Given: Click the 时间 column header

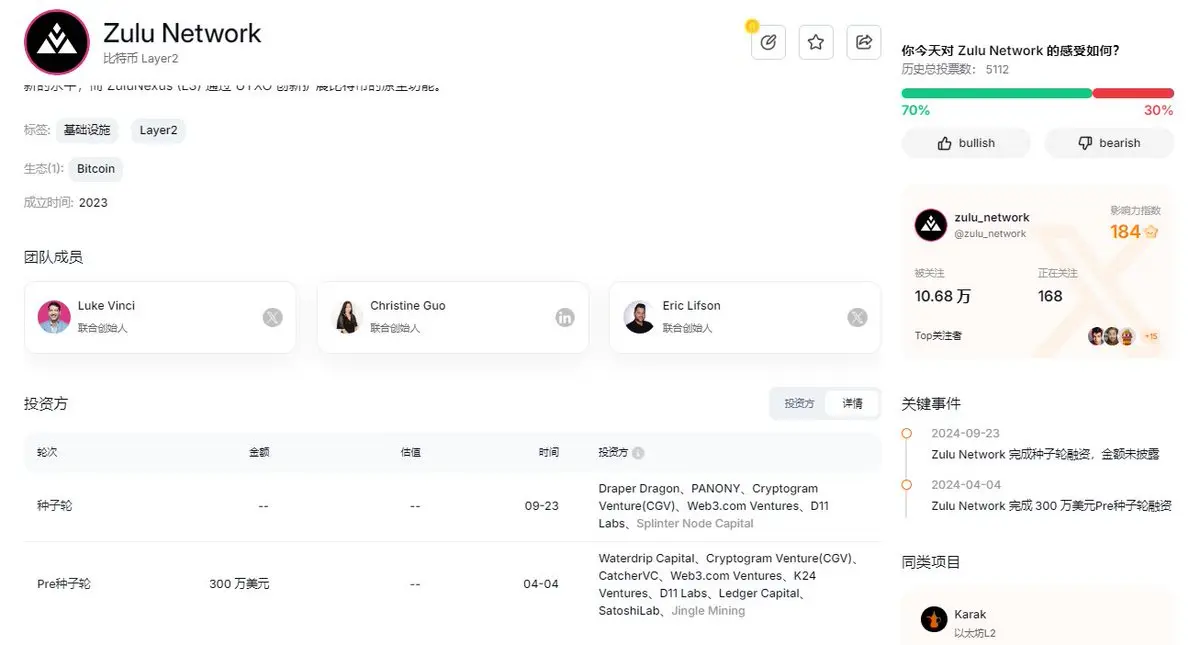Looking at the screenshot, I should tap(548, 452).
